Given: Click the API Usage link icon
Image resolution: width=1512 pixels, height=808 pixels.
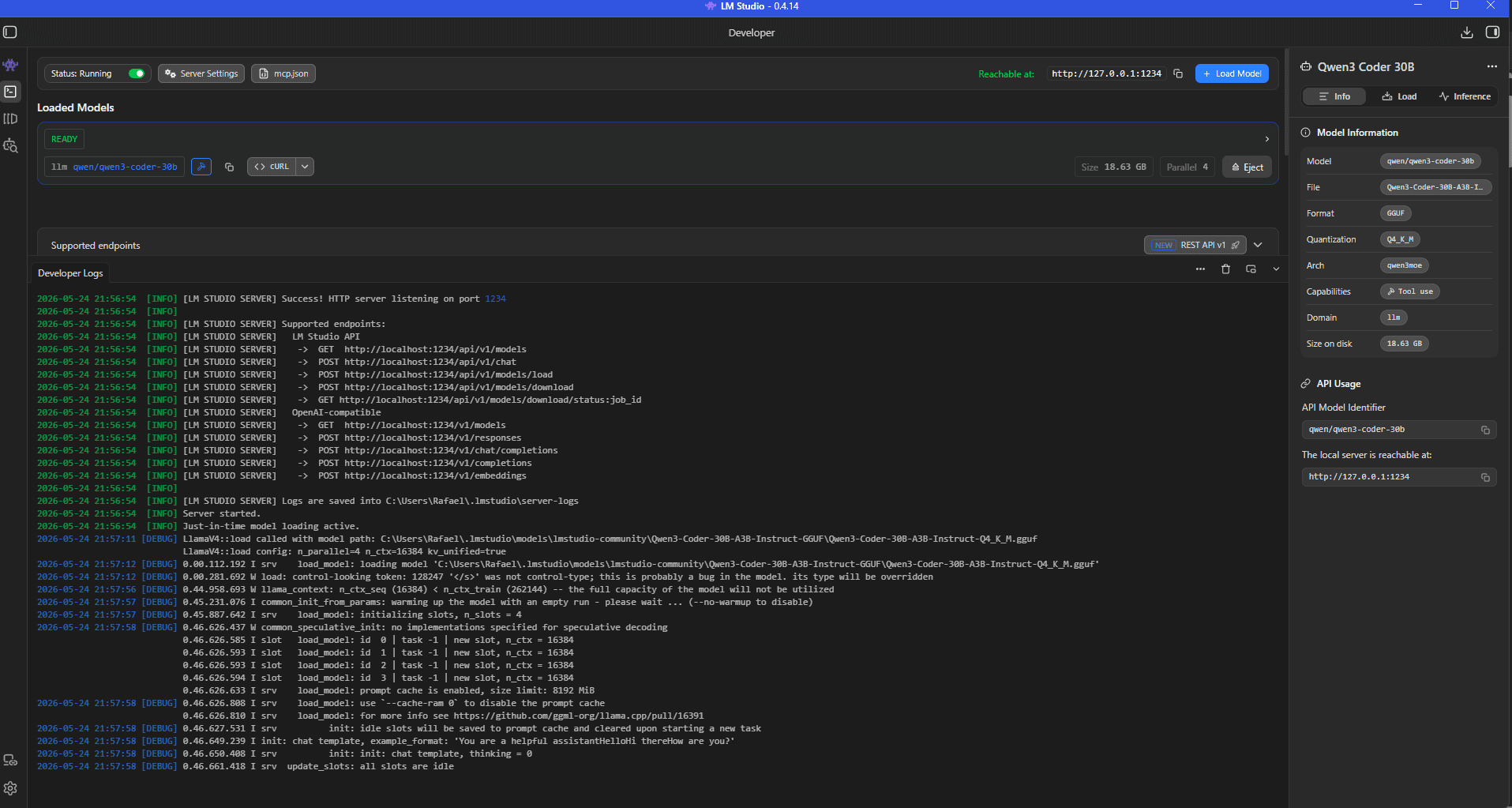Looking at the screenshot, I should tap(1306, 384).
